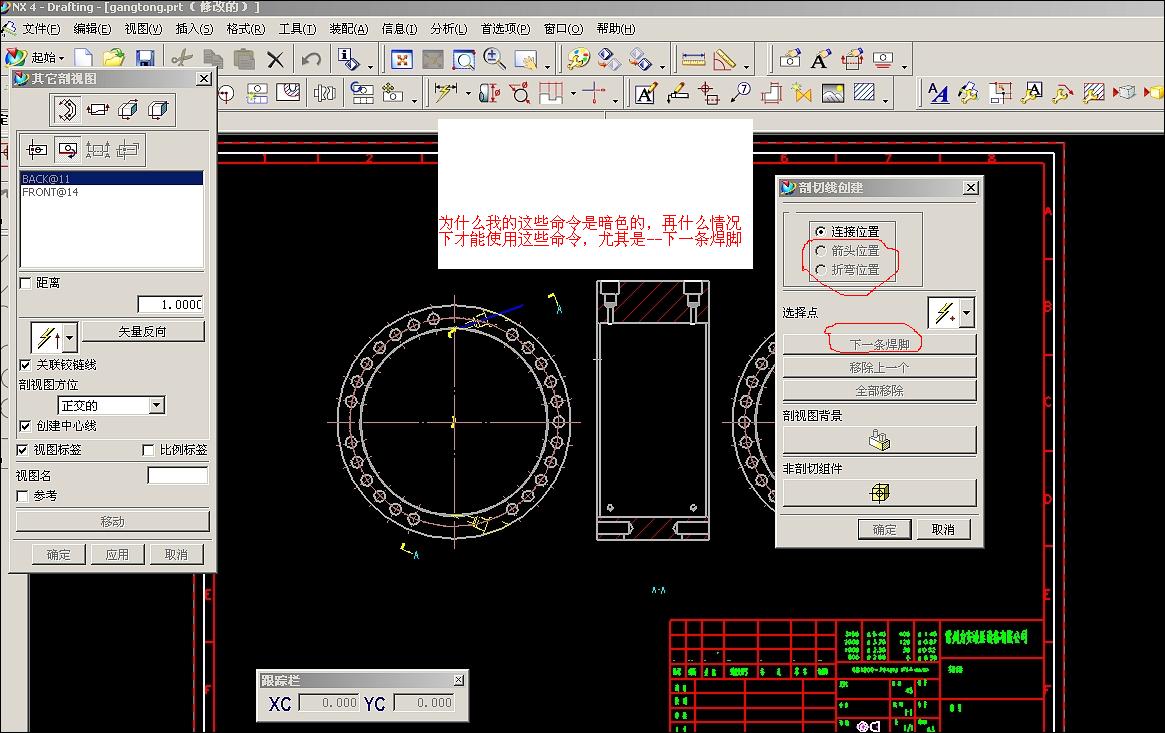Expand the dropdown arrow beside the information icon
This screenshot has height=733, width=1165.
coord(369,67)
